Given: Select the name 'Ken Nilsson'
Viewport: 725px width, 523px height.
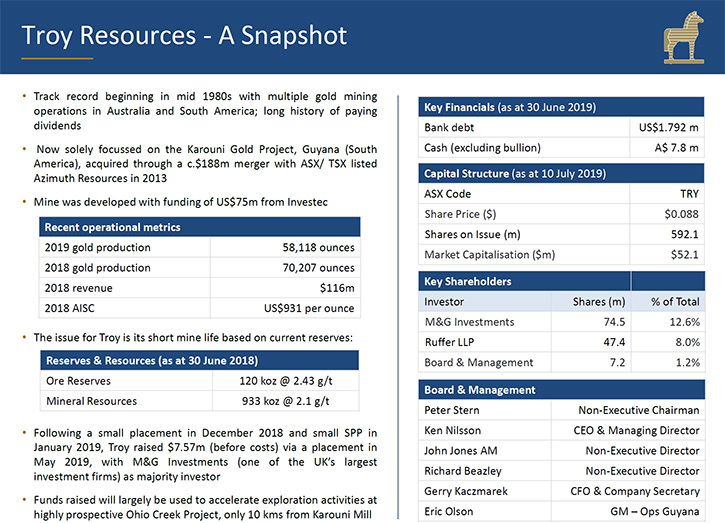Looking at the screenshot, I should coord(453,431).
